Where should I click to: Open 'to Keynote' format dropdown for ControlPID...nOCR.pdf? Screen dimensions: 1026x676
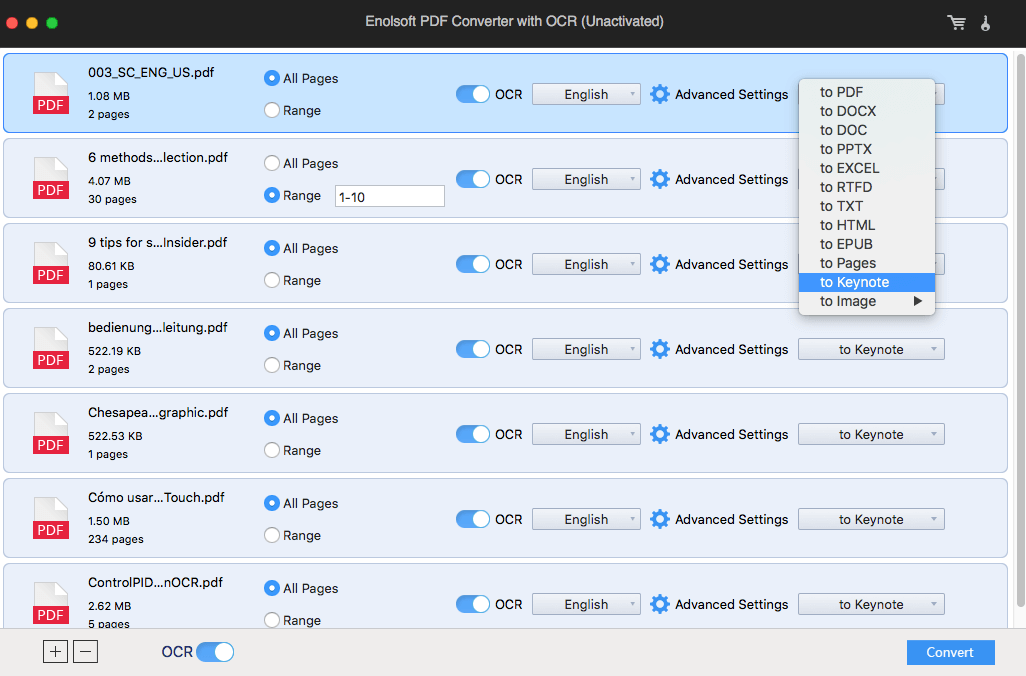(x=871, y=605)
